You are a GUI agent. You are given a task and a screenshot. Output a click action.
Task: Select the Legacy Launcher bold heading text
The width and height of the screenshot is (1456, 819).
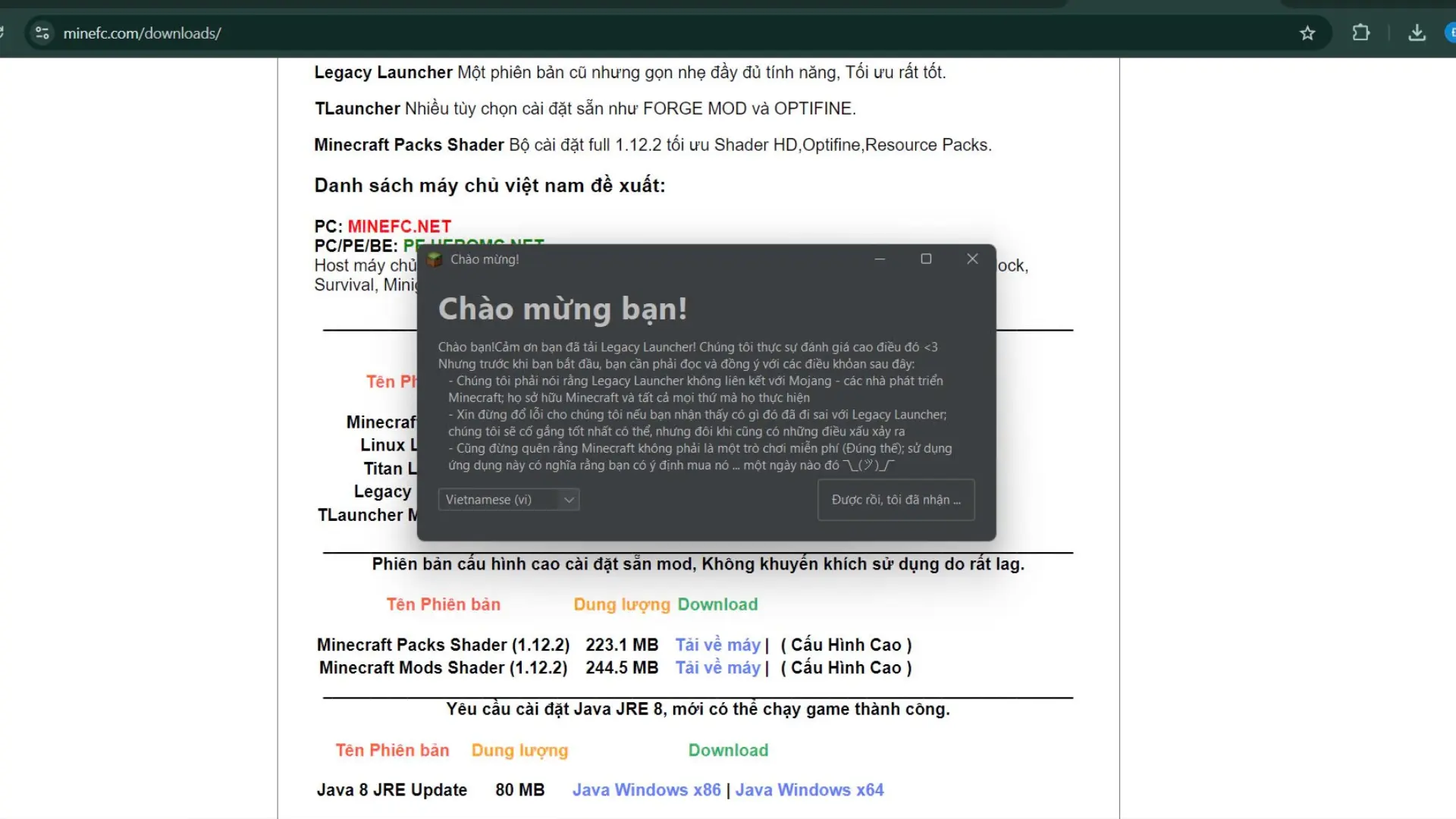coord(383,73)
